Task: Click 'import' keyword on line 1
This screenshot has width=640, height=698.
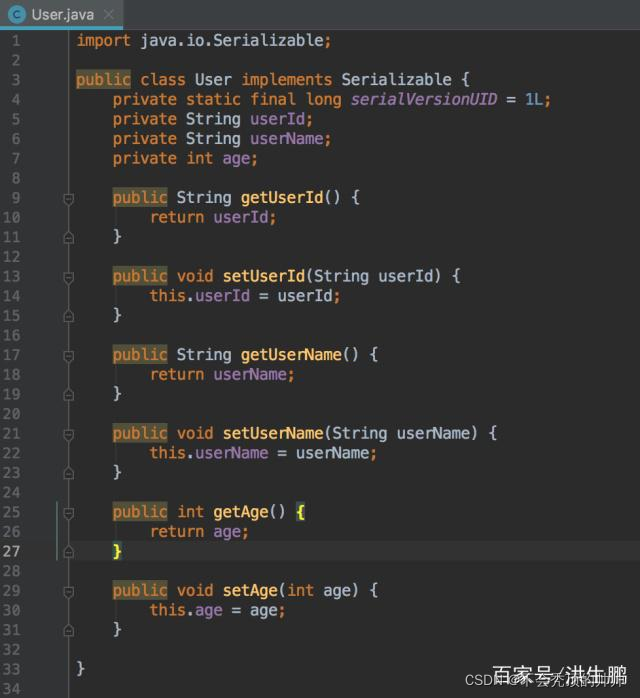Action: [103, 41]
